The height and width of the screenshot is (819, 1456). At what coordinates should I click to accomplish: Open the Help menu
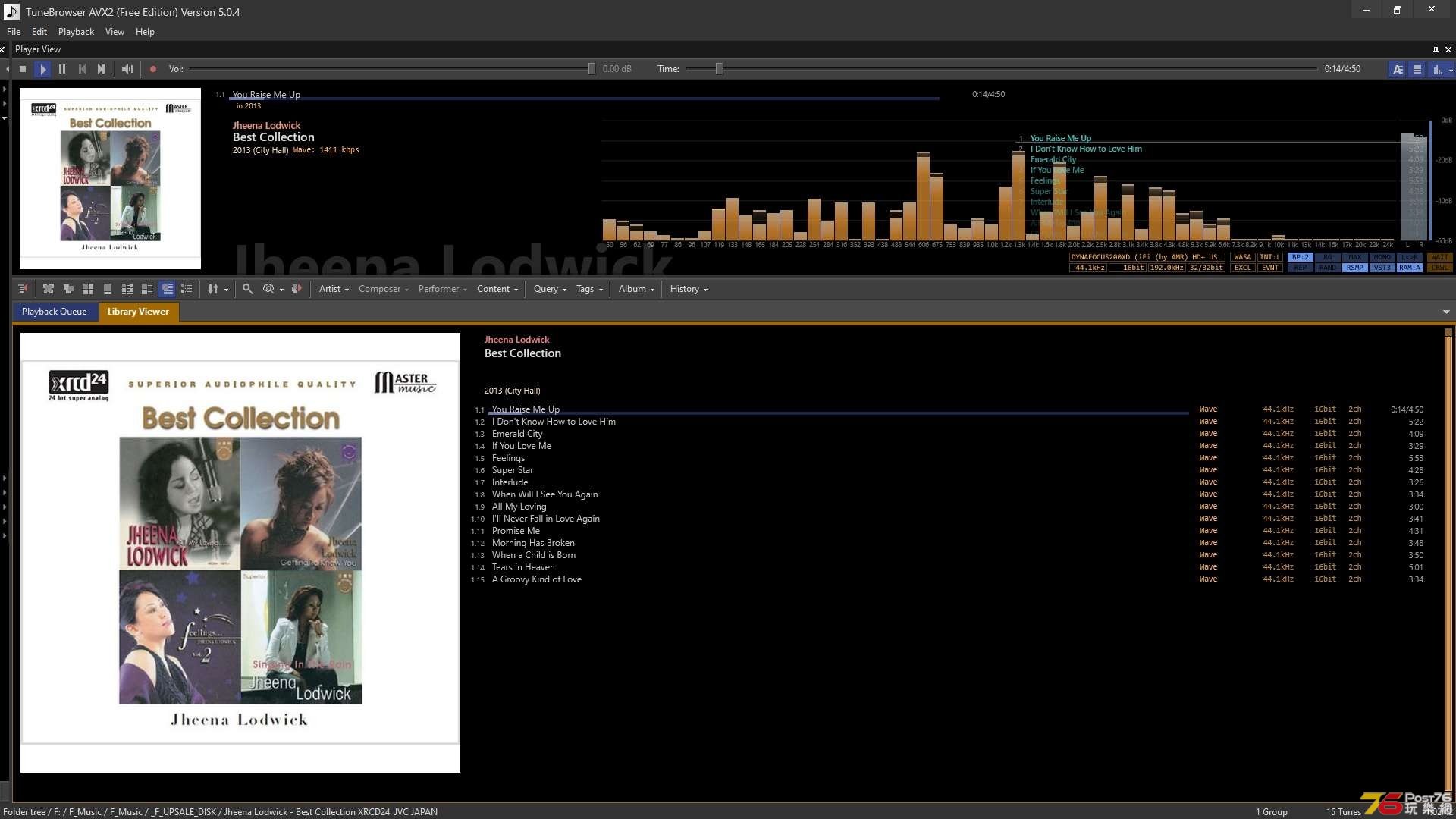click(145, 32)
